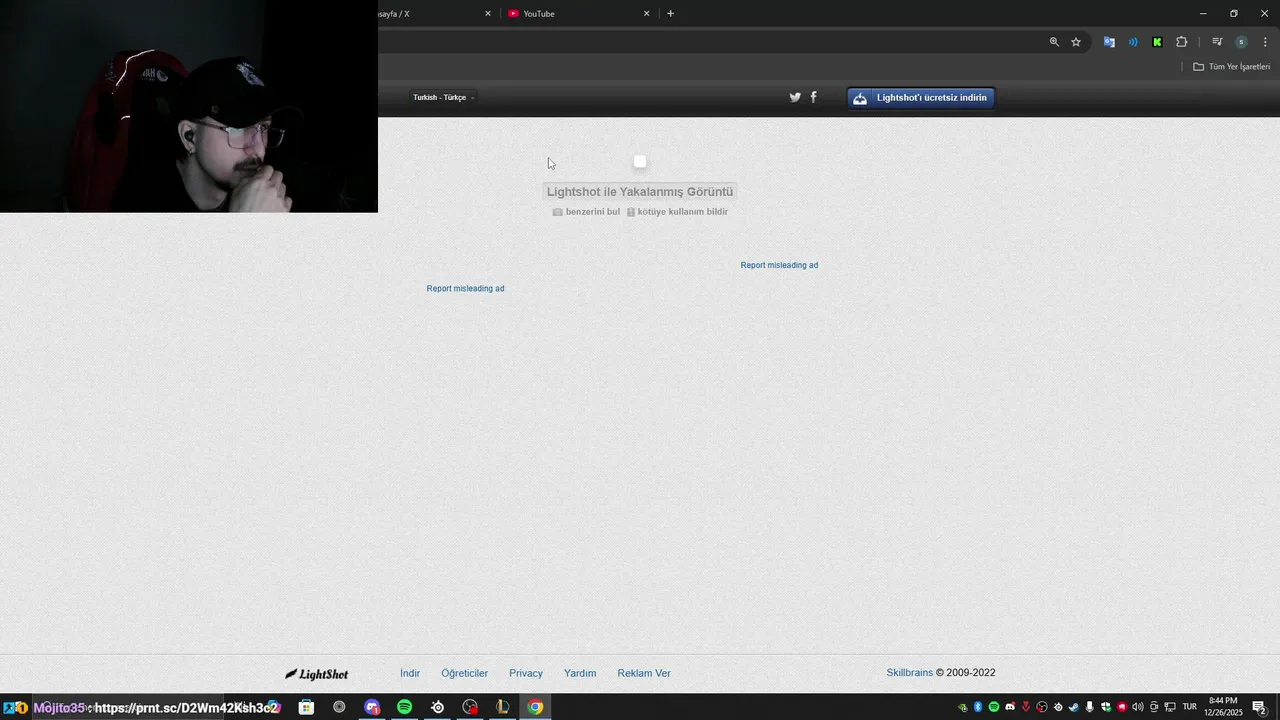Switch the TUR input language indicator
Viewport: 1280px width, 720px height.
click(1190, 707)
